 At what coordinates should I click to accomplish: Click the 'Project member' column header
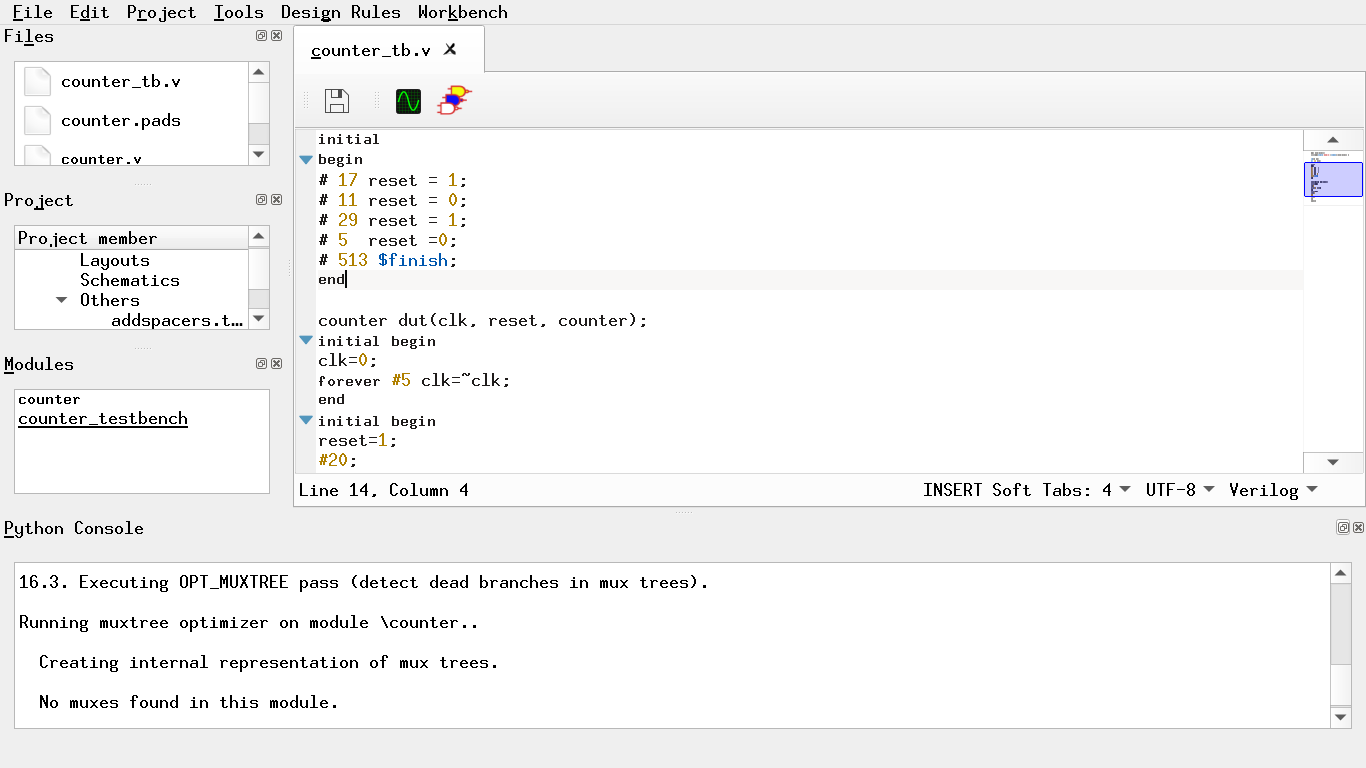point(131,238)
